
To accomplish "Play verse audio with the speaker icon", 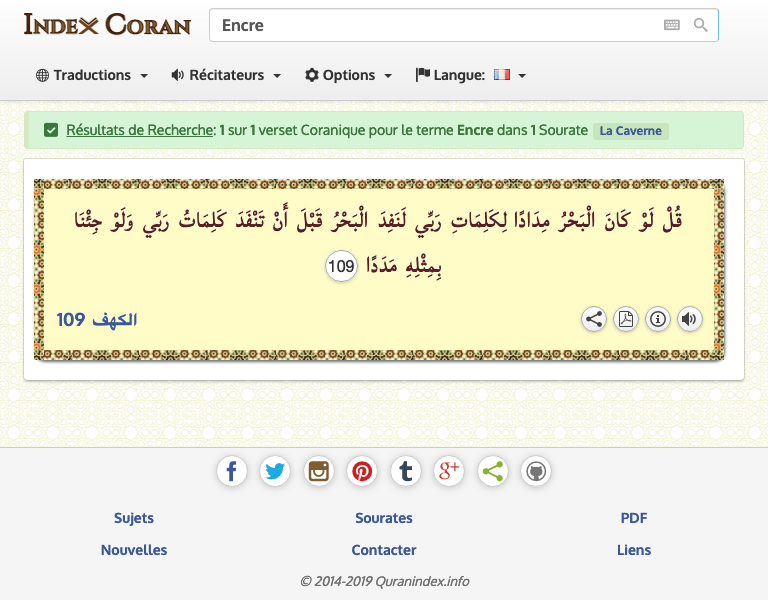I will (689, 319).
